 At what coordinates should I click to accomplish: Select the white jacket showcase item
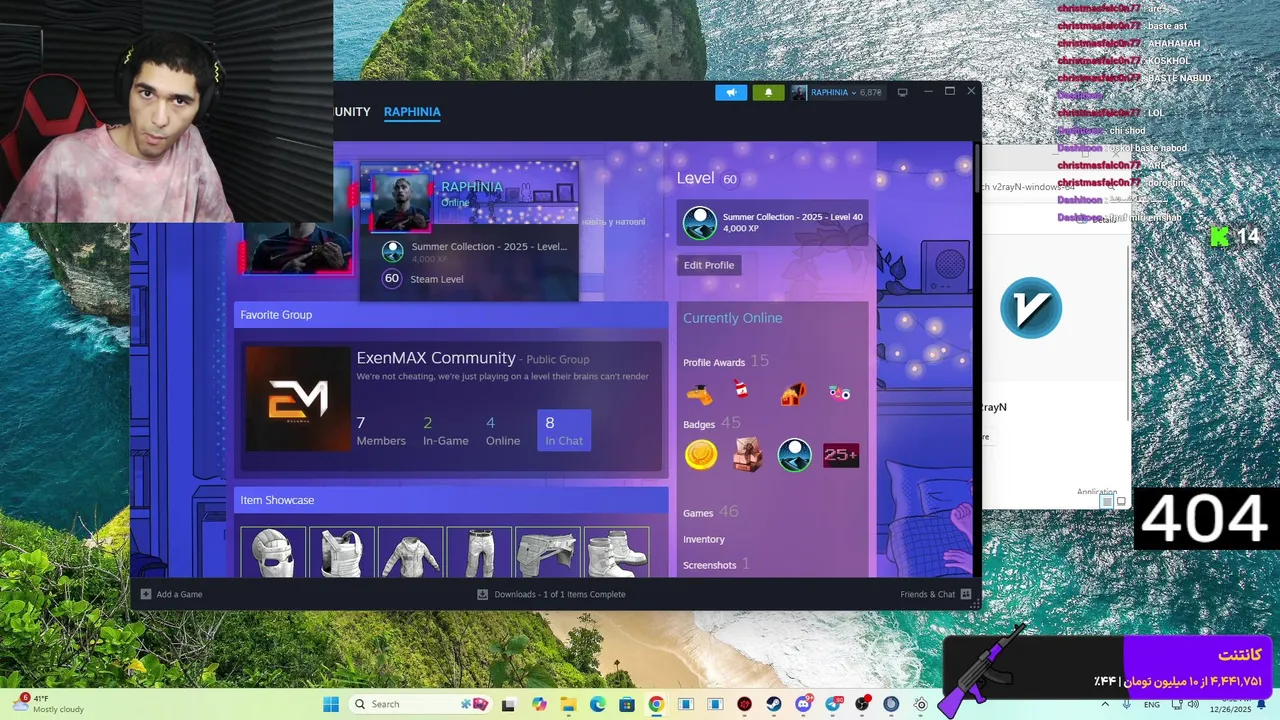(x=410, y=553)
